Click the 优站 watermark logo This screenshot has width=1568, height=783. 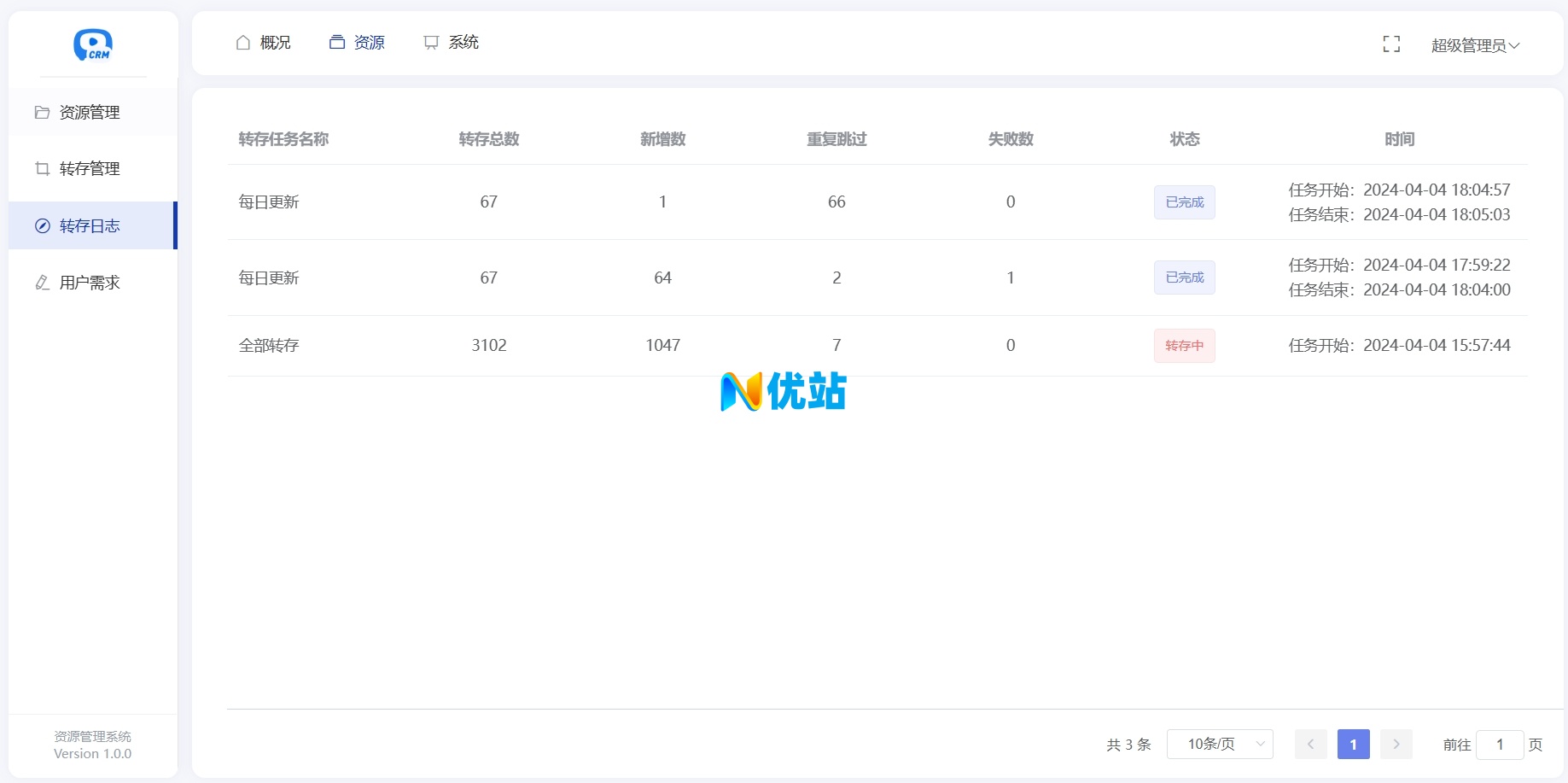click(782, 391)
